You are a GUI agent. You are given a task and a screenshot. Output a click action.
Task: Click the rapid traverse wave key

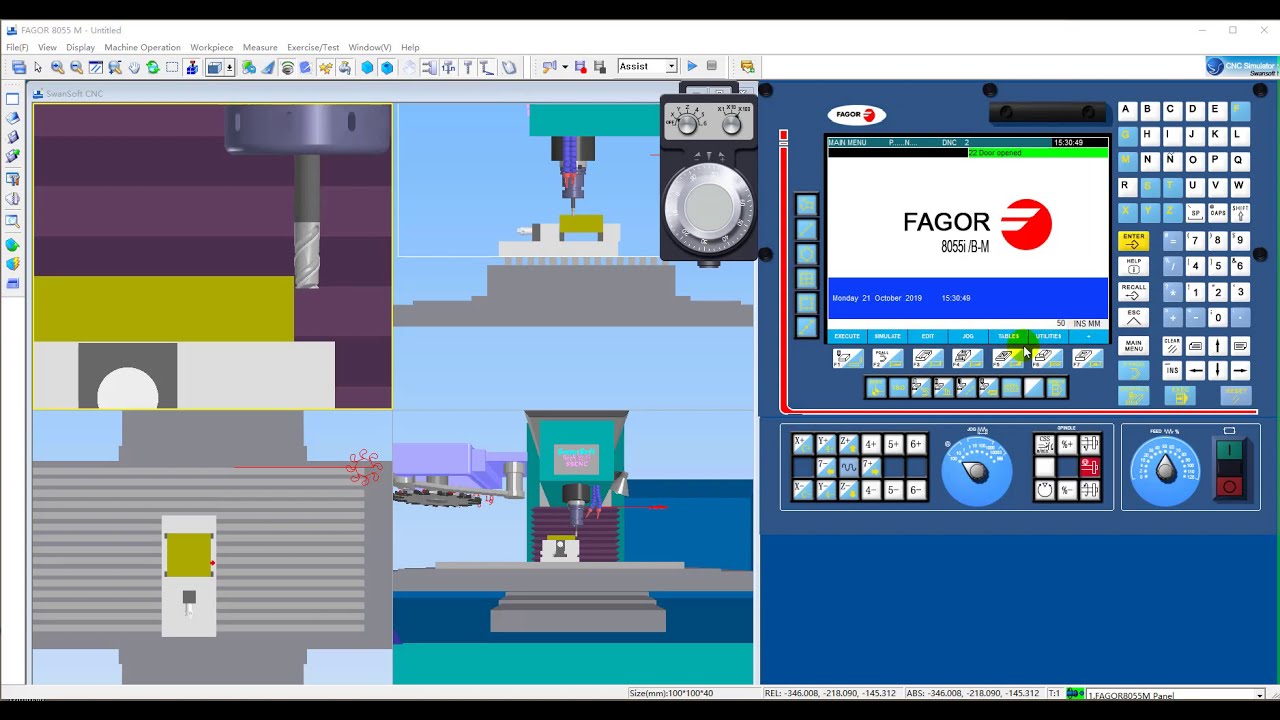848,467
